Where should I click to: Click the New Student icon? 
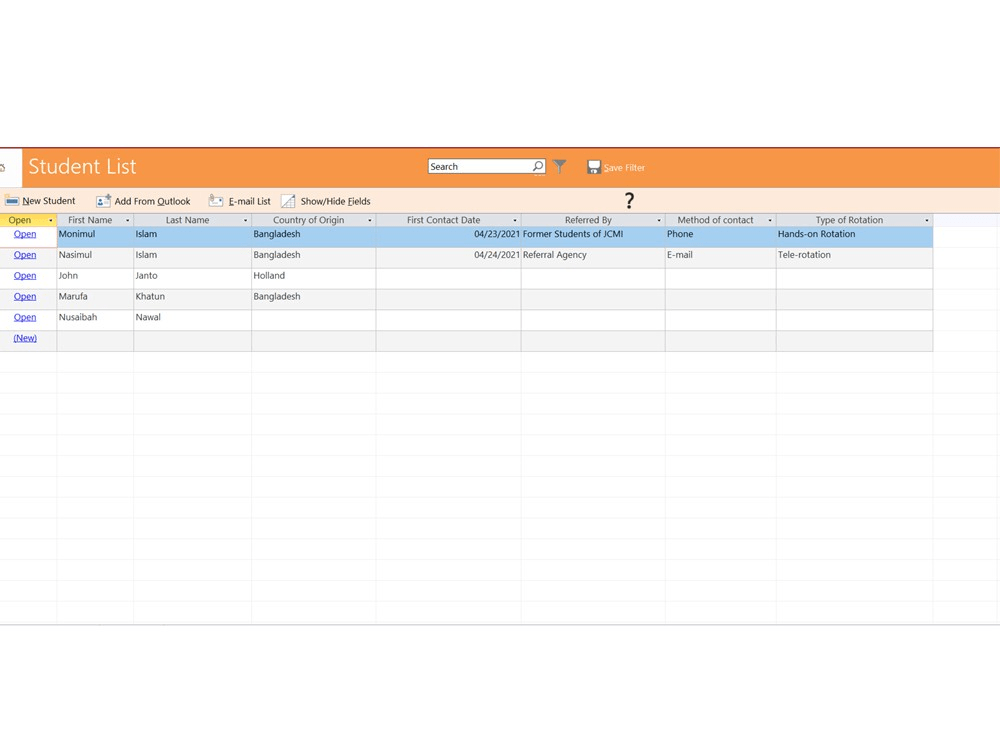pos(11,201)
